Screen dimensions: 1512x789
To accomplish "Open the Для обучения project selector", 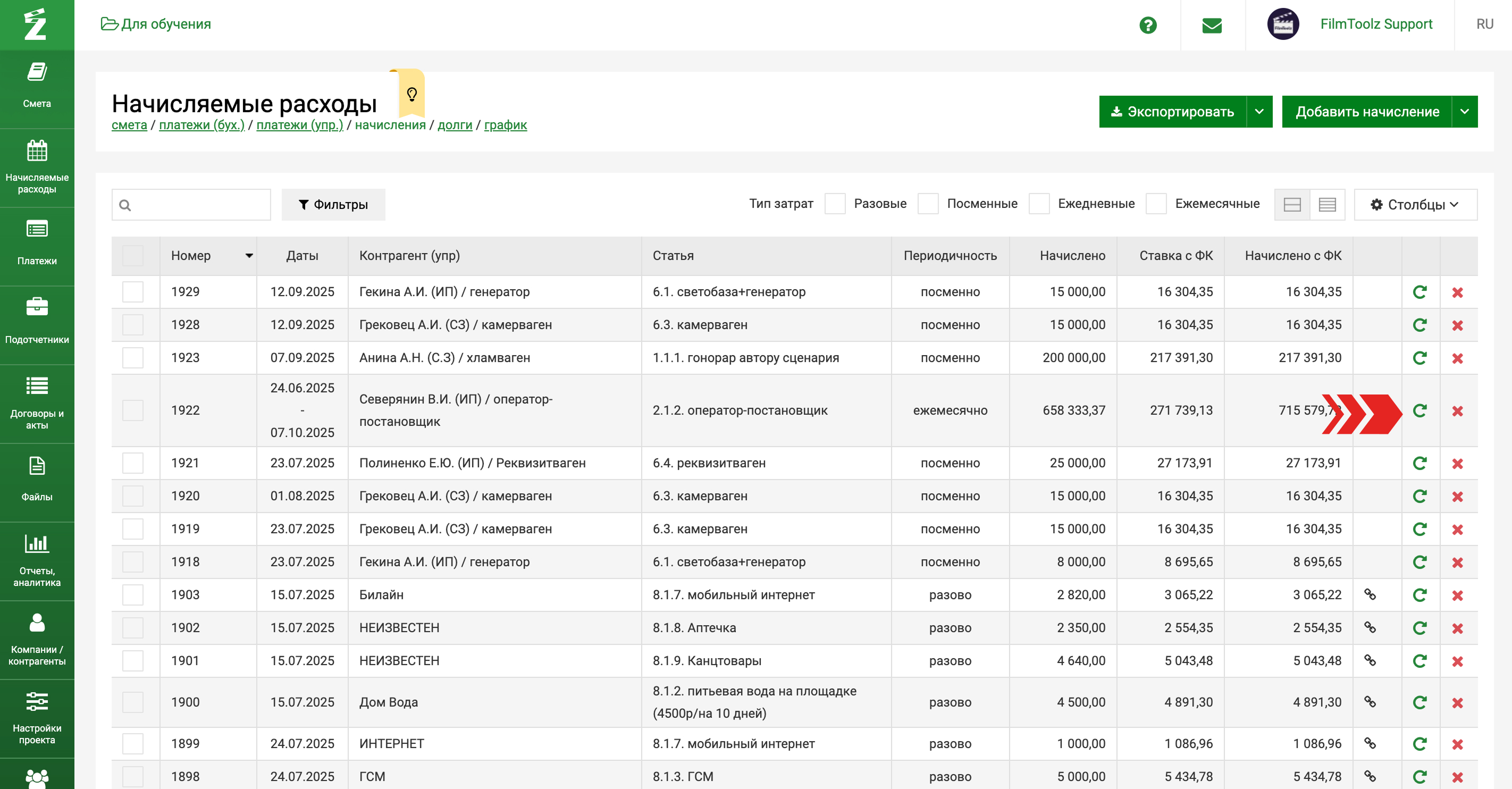I will pyautogui.click(x=156, y=24).
